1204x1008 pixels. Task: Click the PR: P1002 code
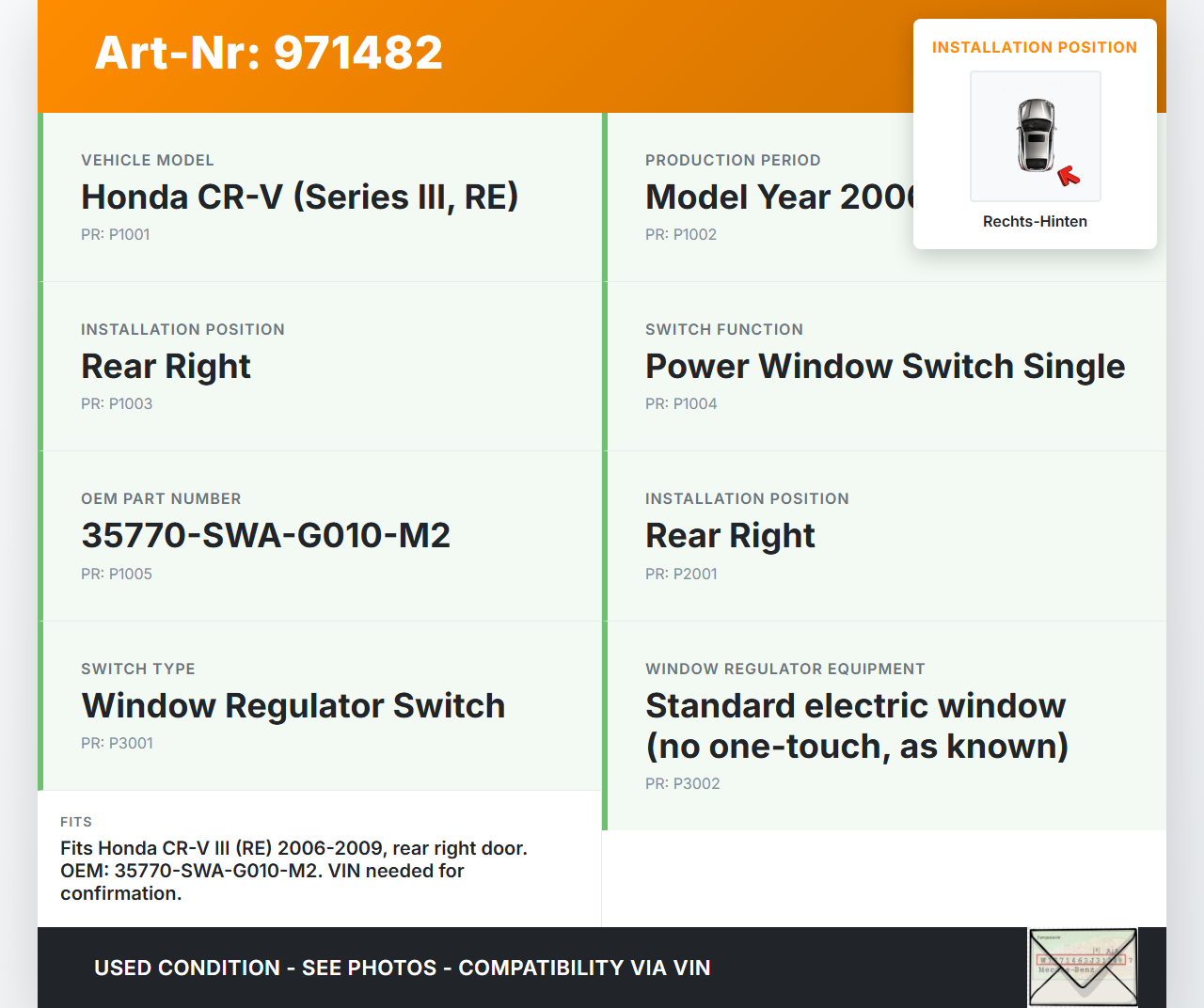[x=681, y=234]
